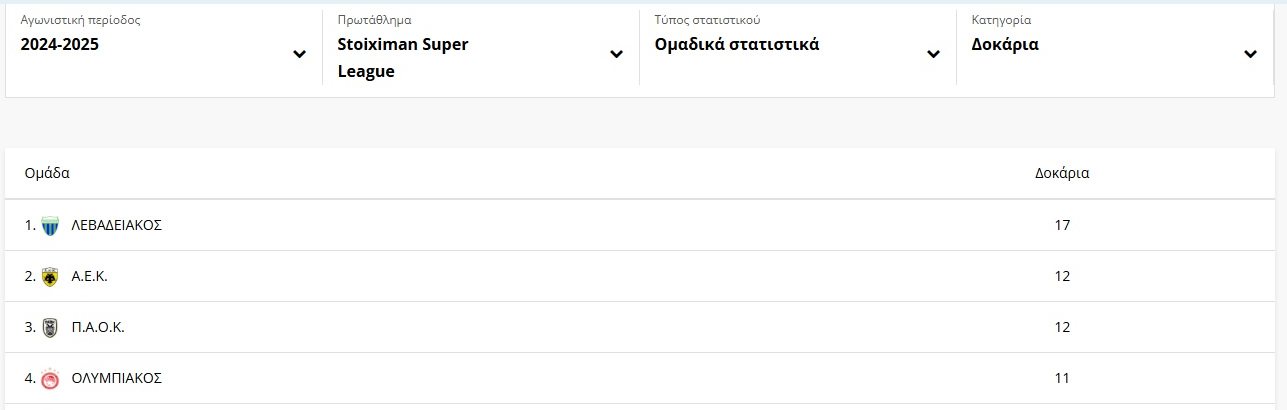The height and width of the screenshot is (410, 1287).
Task: Click the Stoiximan Super League selection
Action: (403, 58)
